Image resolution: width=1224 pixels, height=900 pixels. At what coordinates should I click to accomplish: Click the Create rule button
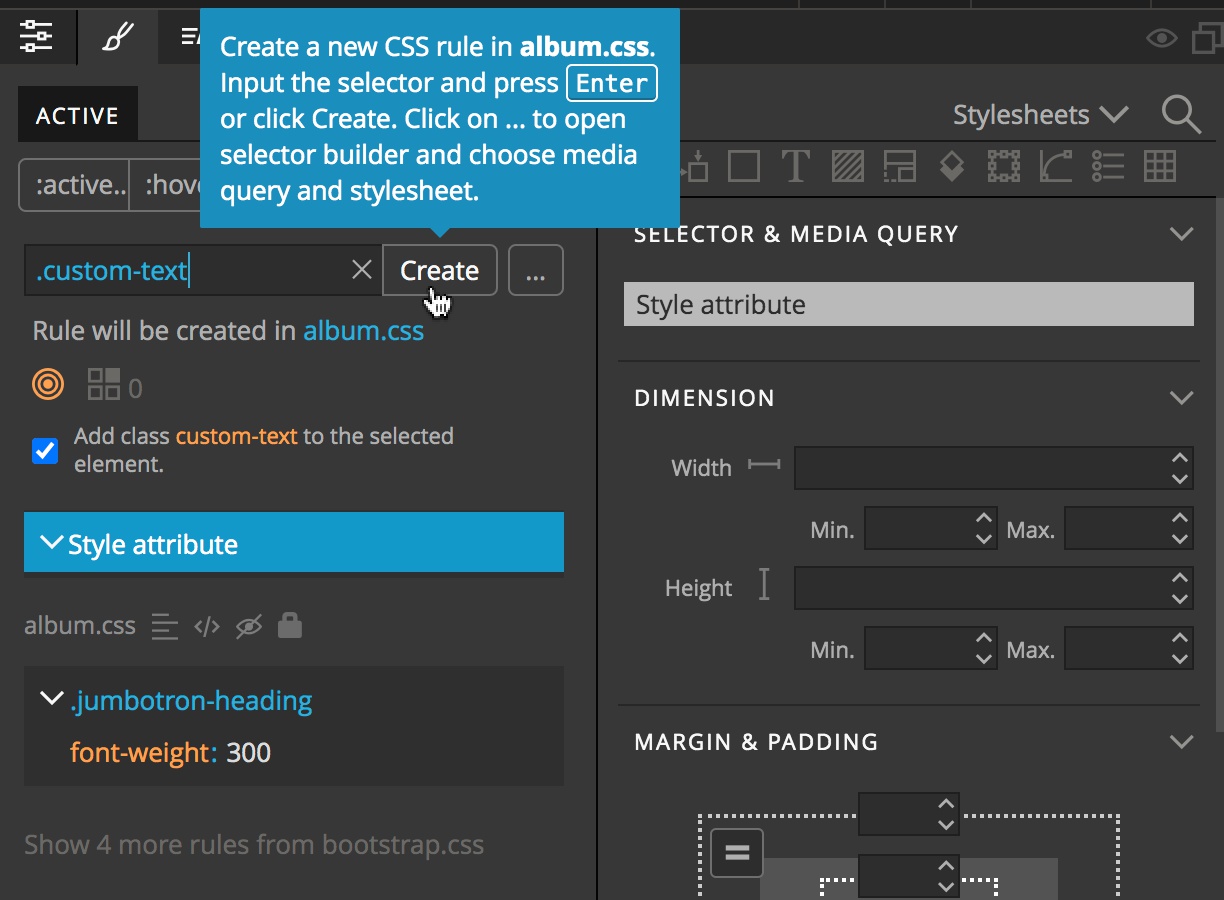pyautogui.click(x=439, y=270)
